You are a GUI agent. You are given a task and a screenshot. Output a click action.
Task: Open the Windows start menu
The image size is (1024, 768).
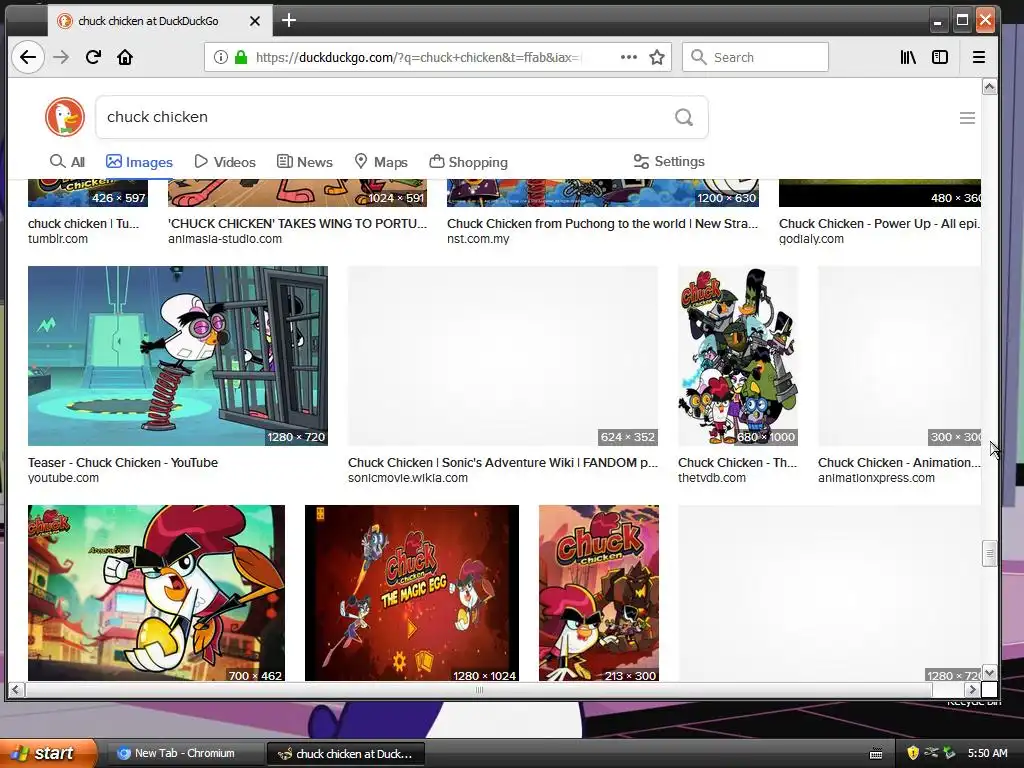click(x=48, y=753)
